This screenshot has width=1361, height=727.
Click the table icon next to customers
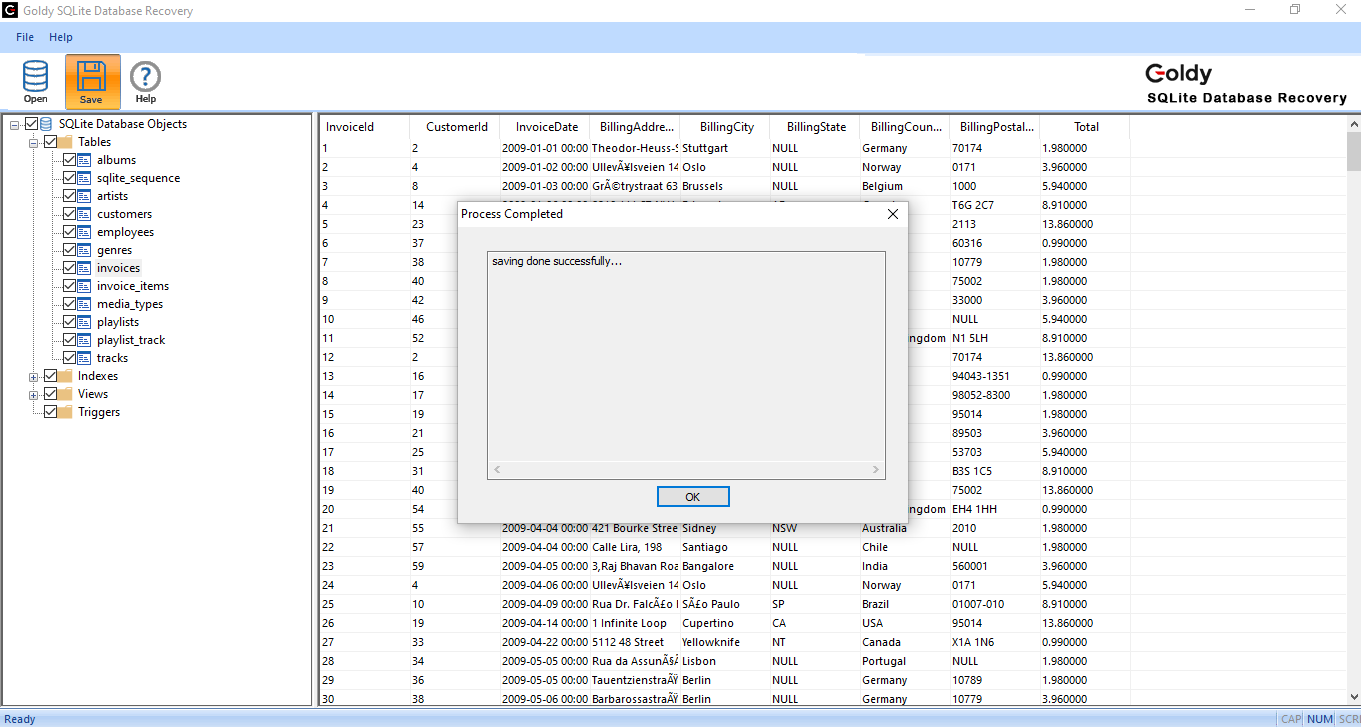coord(85,214)
